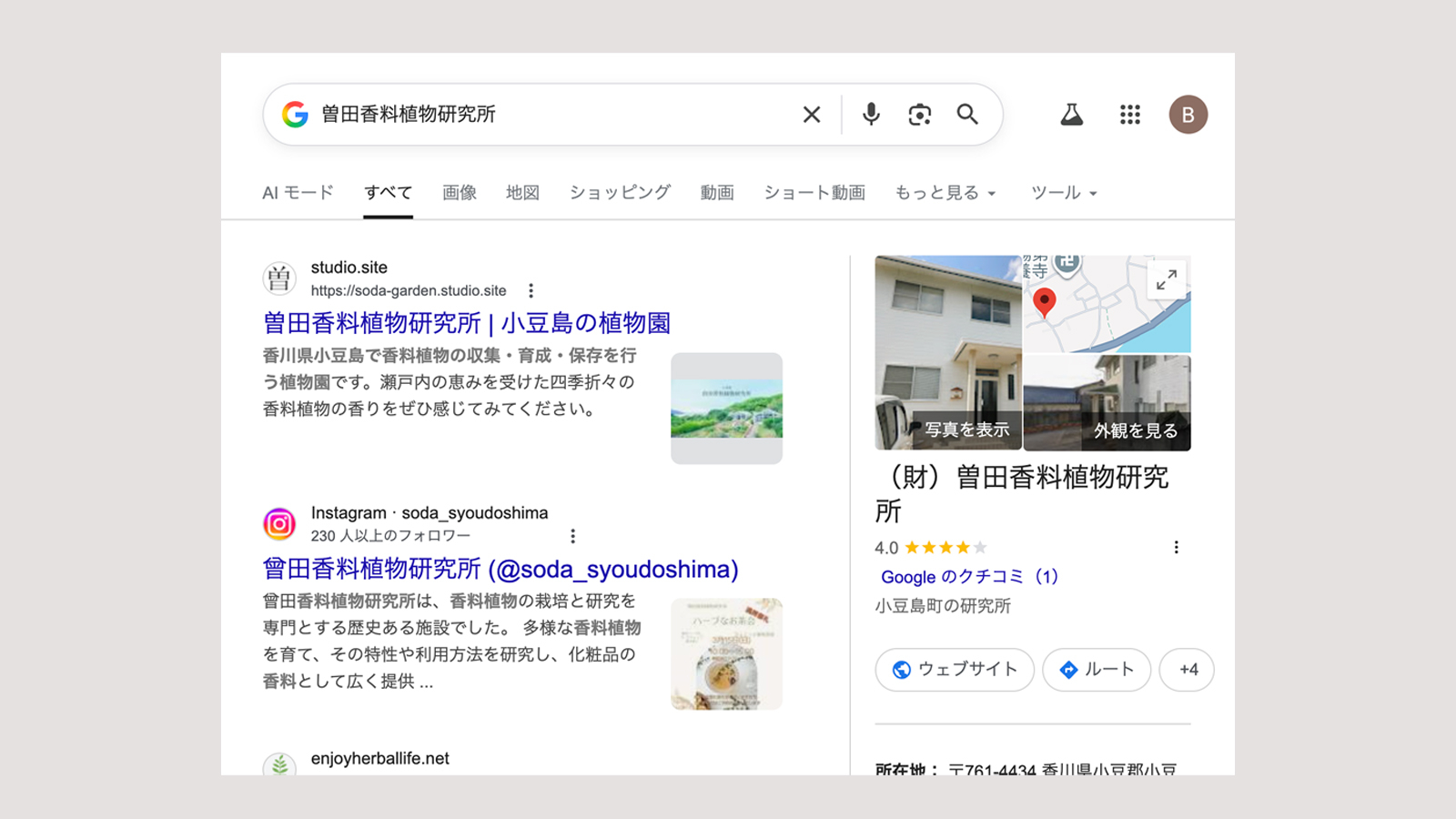Submit search with magnifying glass icon
This screenshot has width=1456, height=819.
(x=967, y=115)
